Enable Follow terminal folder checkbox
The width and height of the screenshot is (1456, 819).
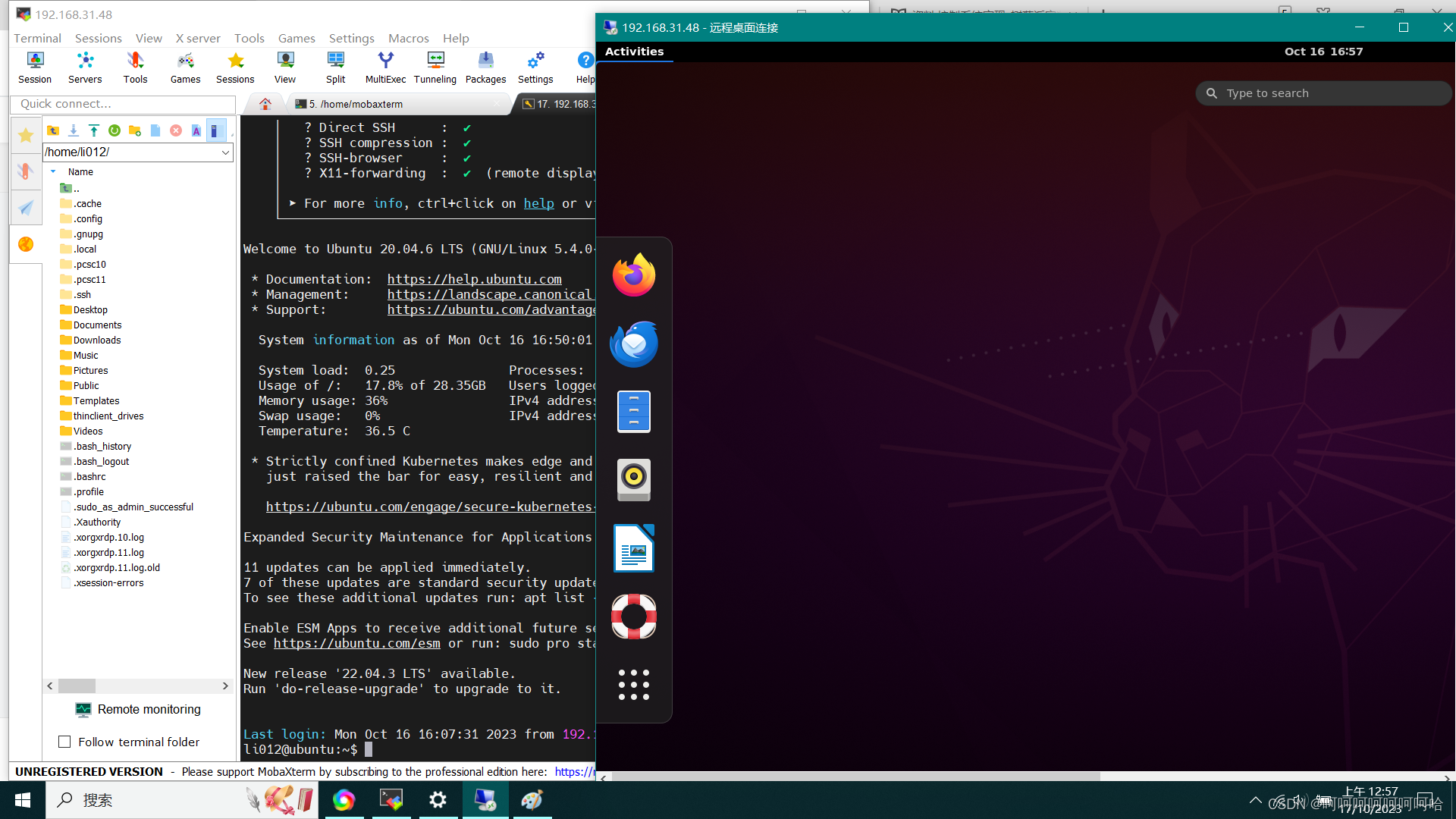[65, 742]
